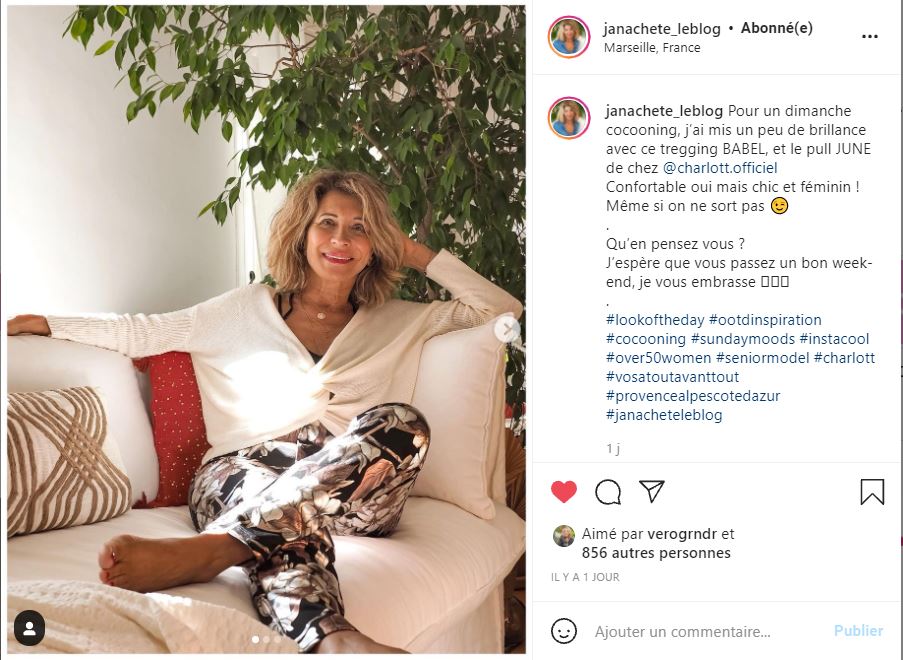Unlike the post with the red heart
Screen dimensions: 903x660
tap(564, 492)
